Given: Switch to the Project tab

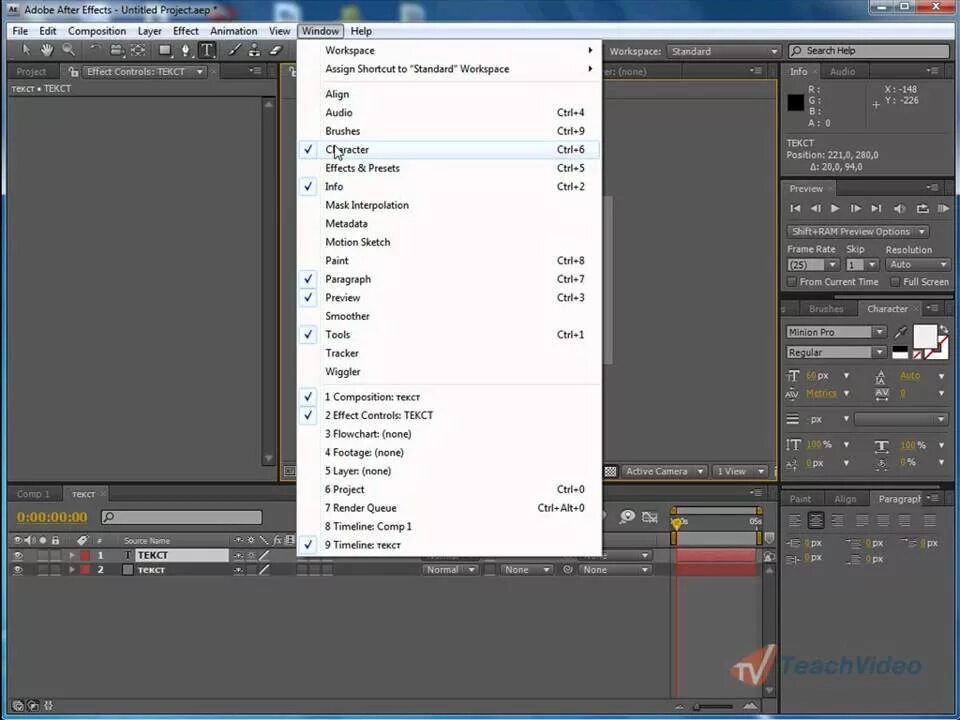Looking at the screenshot, I should pyautogui.click(x=31, y=72).
